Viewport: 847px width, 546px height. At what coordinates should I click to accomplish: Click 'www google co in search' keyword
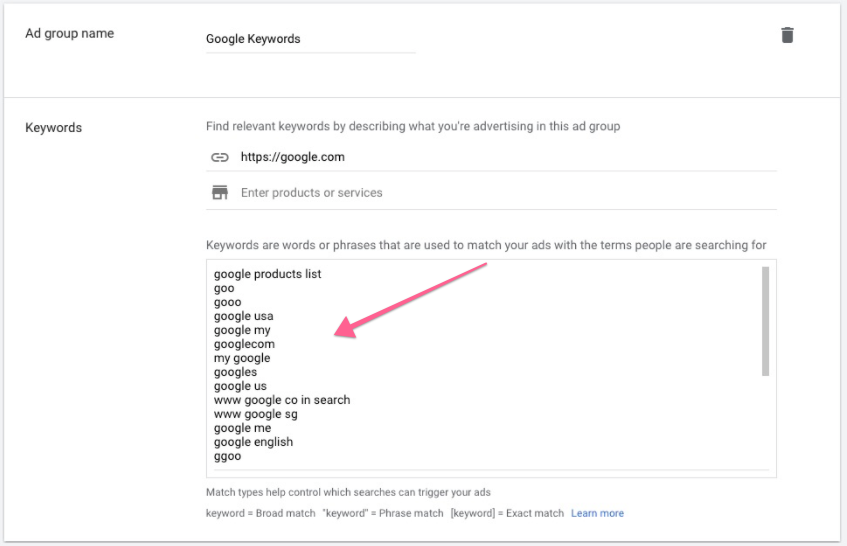pyautogui.click(x=282, y=400)
